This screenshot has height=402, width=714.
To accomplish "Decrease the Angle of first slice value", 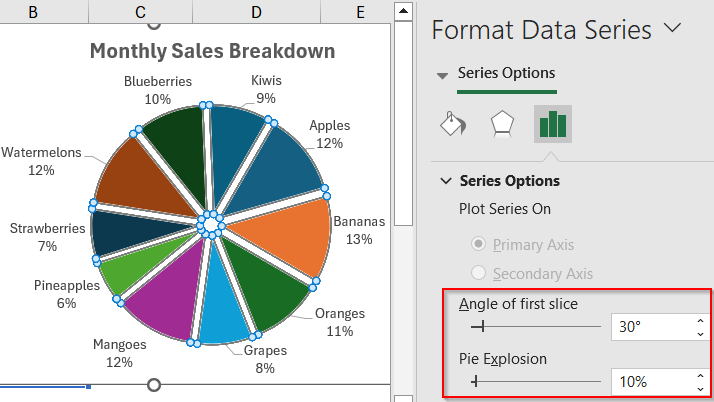I will click(700, 334).
